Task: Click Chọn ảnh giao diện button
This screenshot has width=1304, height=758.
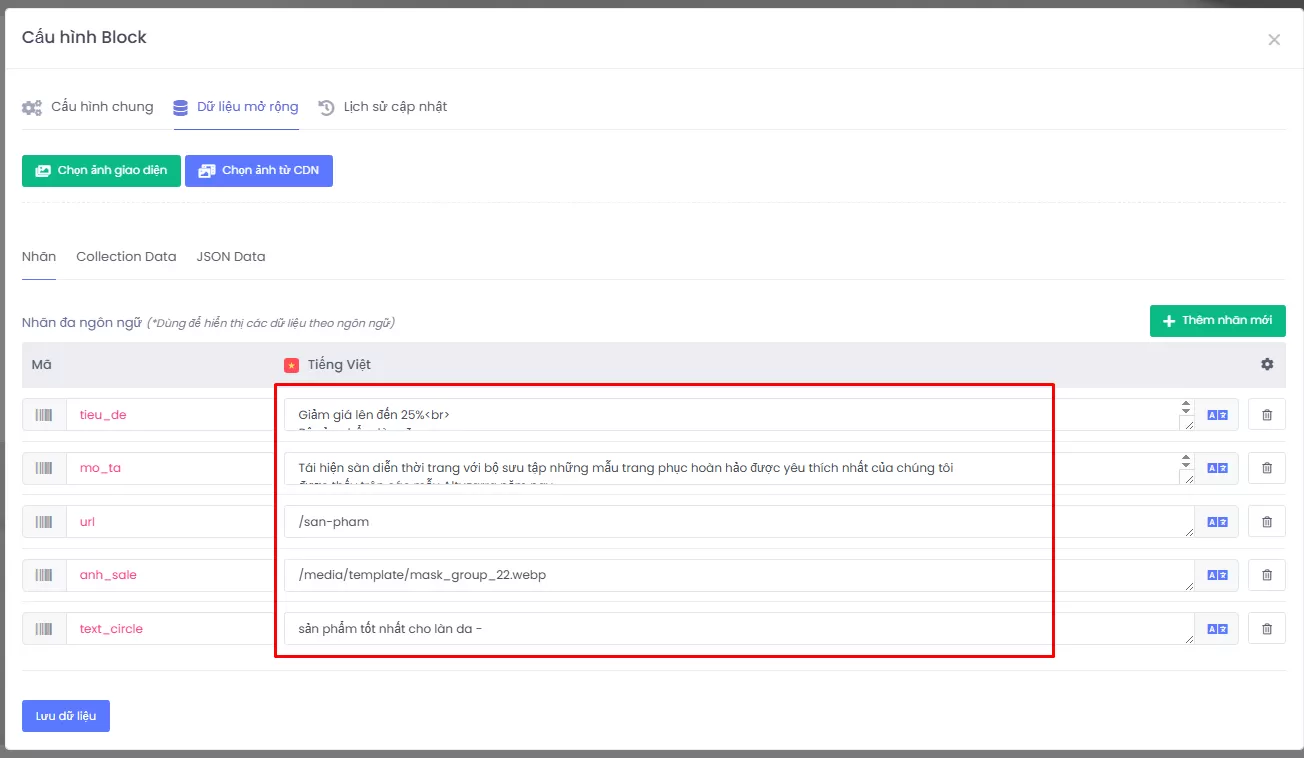Action: pyautogui.click(x=101, y=171)
